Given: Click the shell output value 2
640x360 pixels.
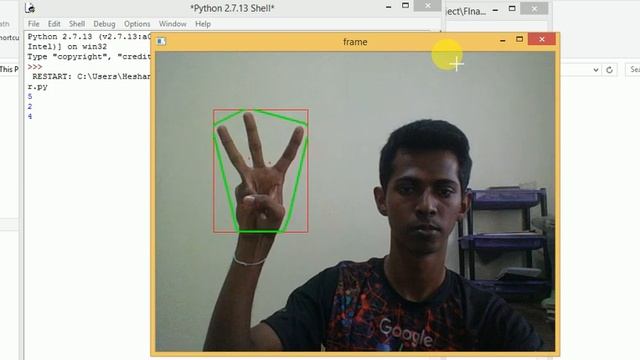Looking at the screenshot, I should coord(30,107).
